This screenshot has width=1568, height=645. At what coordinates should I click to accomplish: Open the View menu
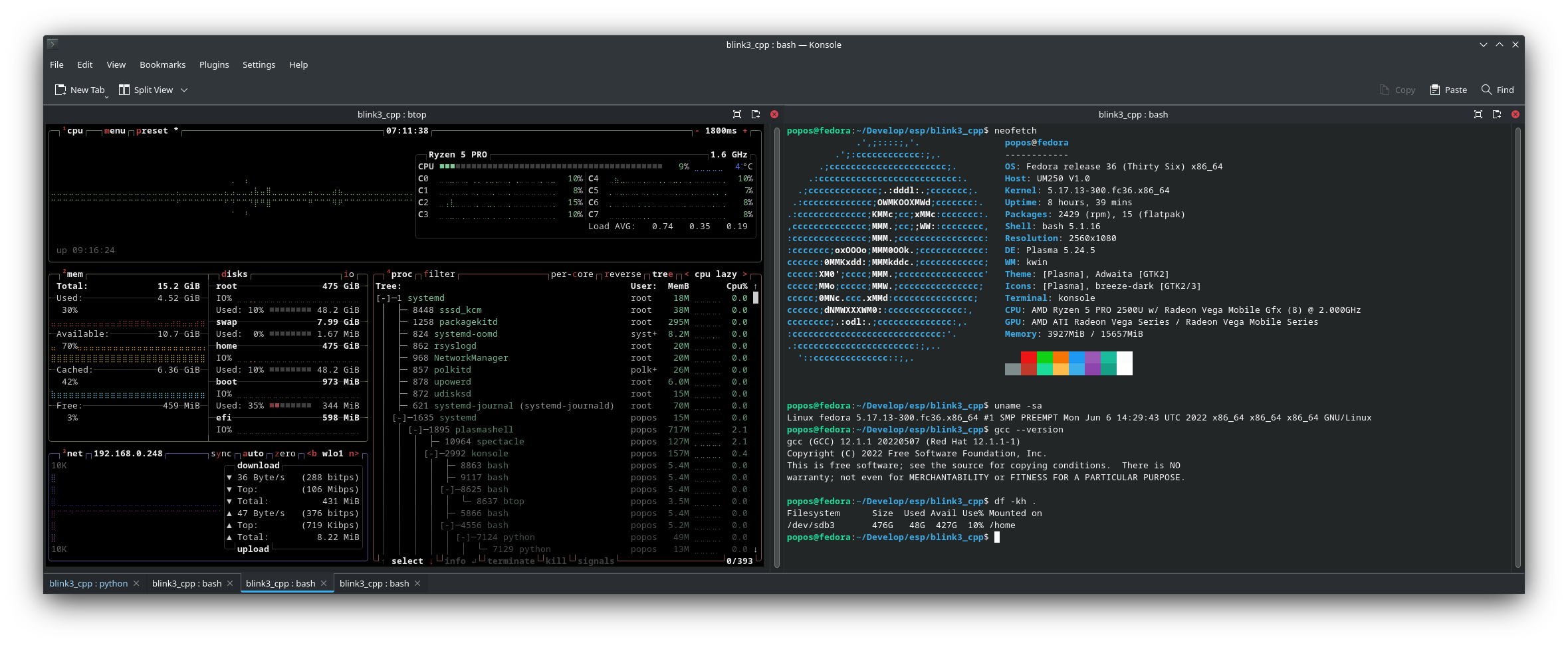click(x=116, y=64)
